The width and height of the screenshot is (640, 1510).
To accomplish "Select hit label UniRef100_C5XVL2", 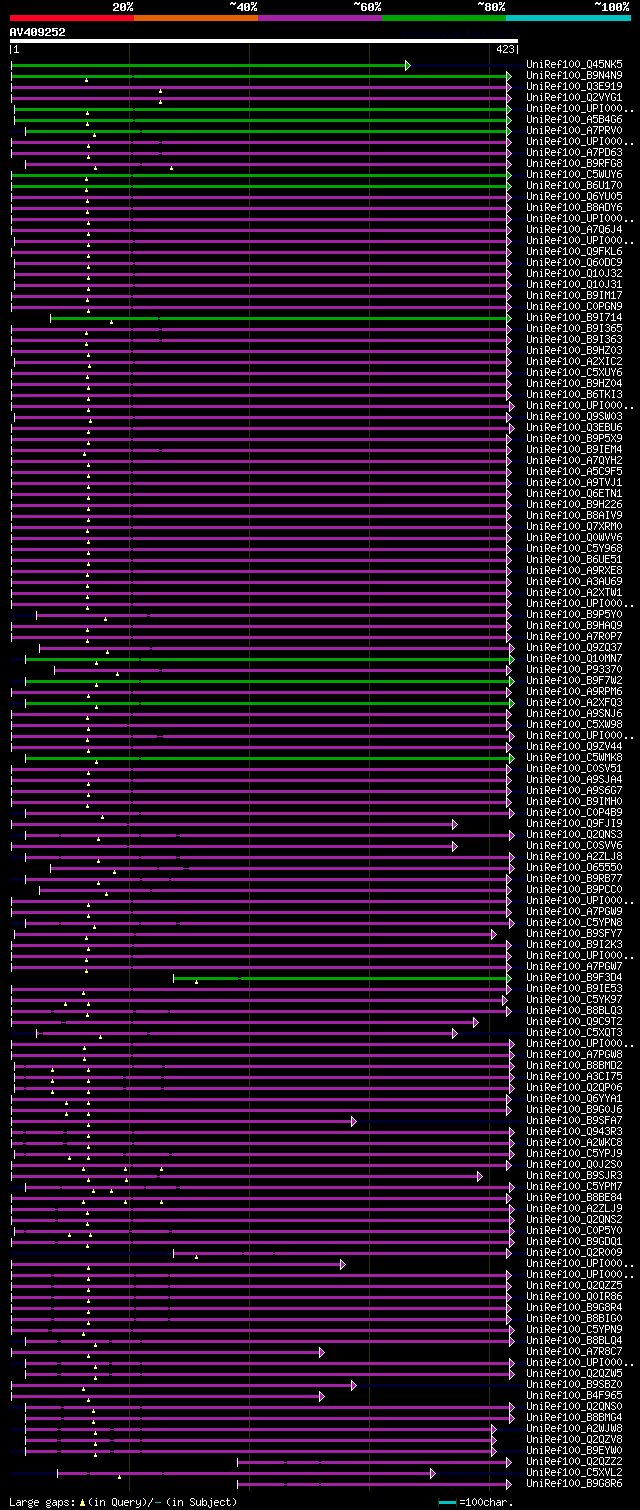I will 575,1473.
